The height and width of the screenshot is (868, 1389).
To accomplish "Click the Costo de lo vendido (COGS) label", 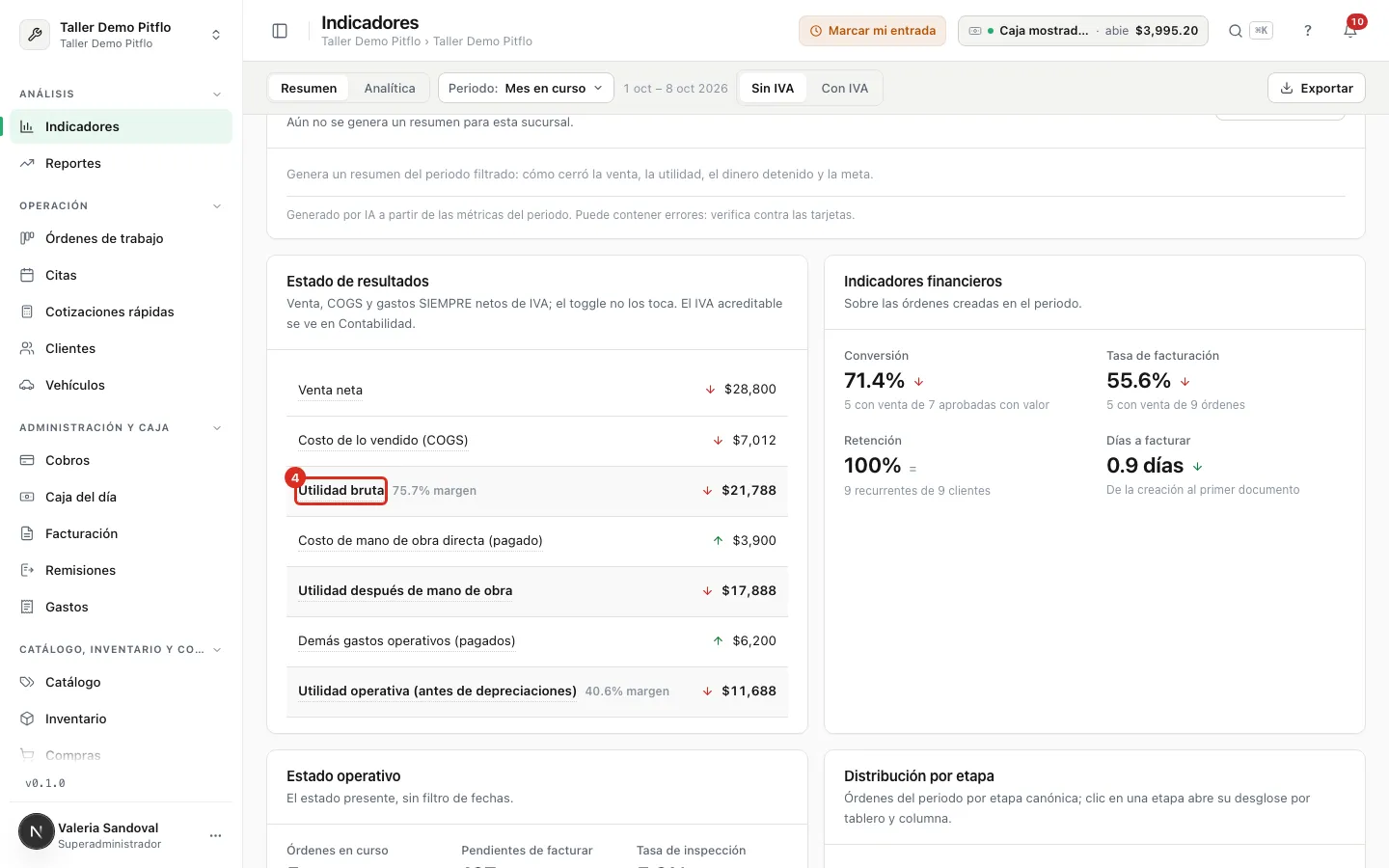I will 383,440.
